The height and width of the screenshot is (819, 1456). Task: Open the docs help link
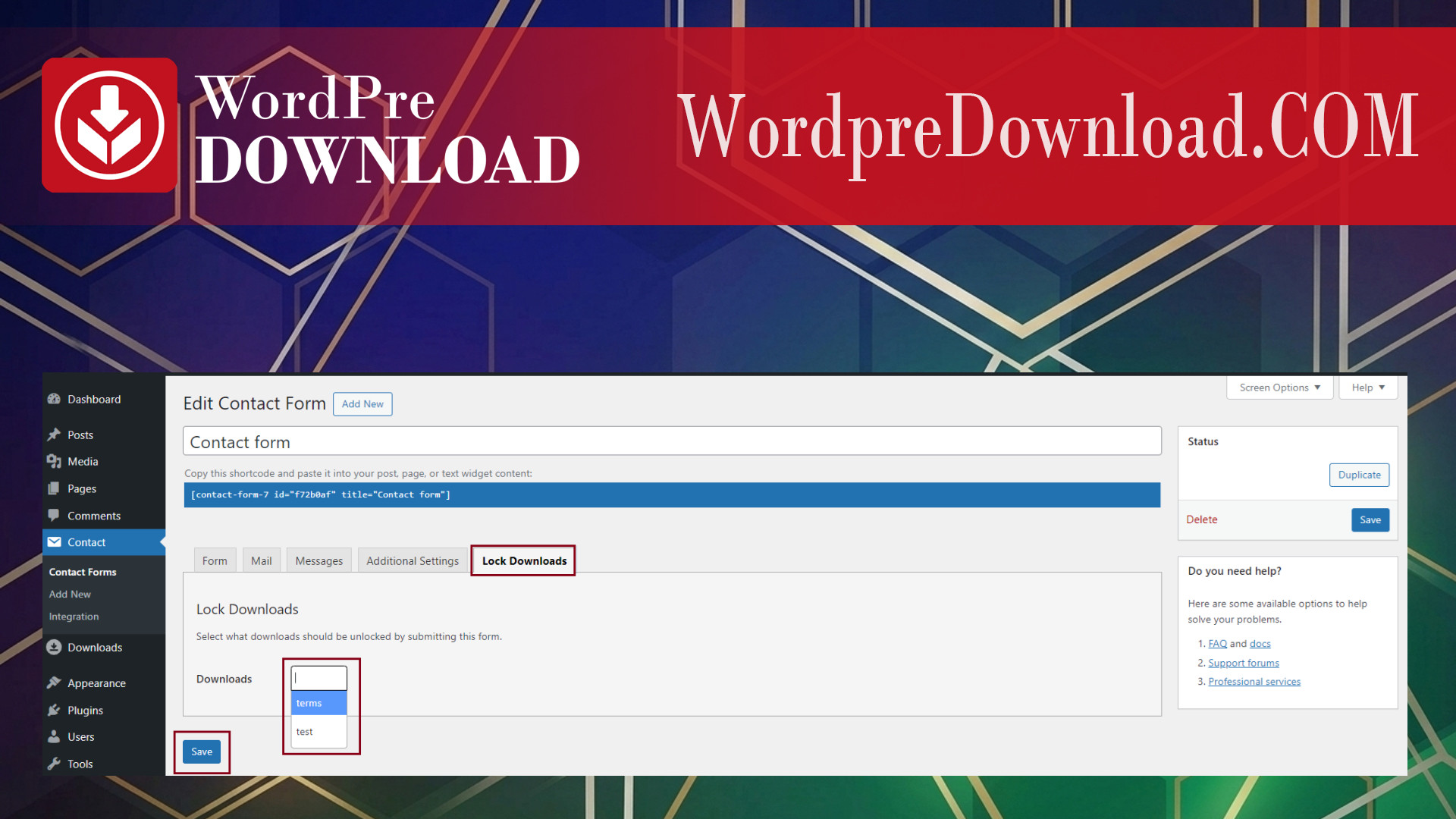[1260, 644]
